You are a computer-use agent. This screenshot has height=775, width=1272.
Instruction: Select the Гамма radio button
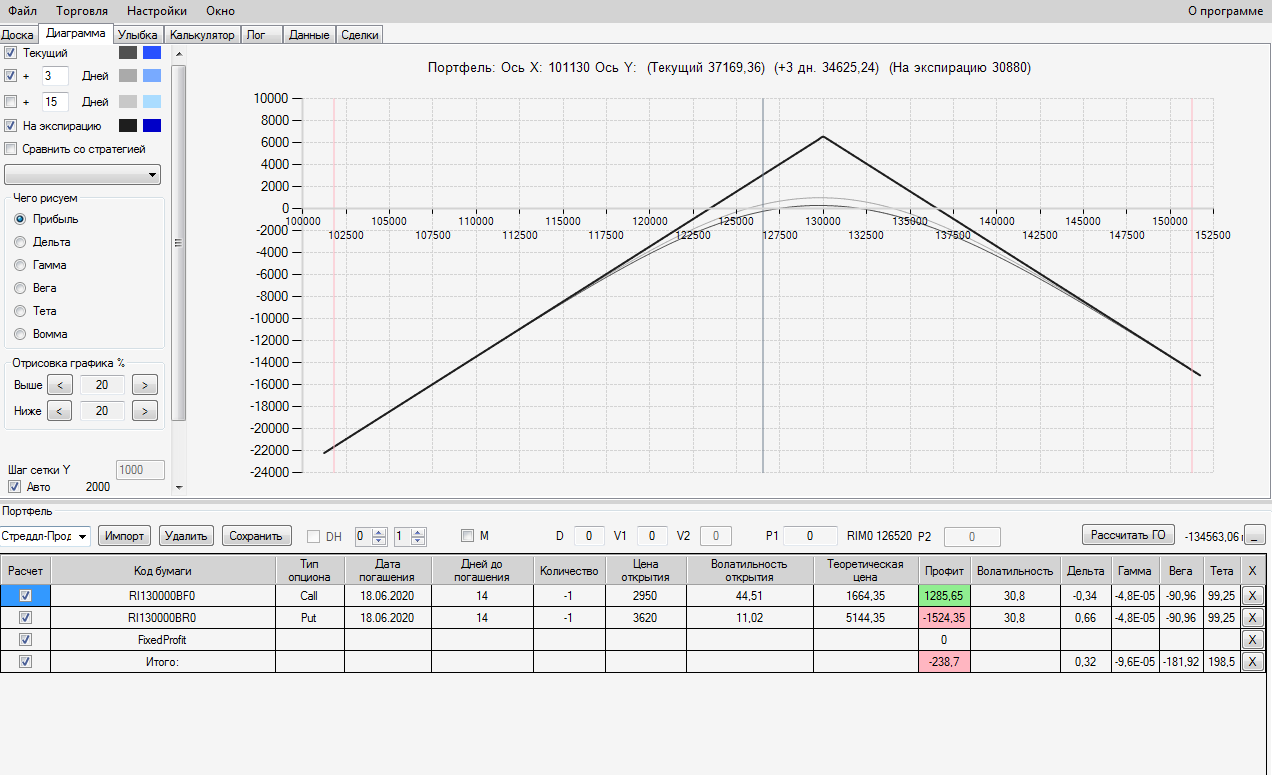20,265
